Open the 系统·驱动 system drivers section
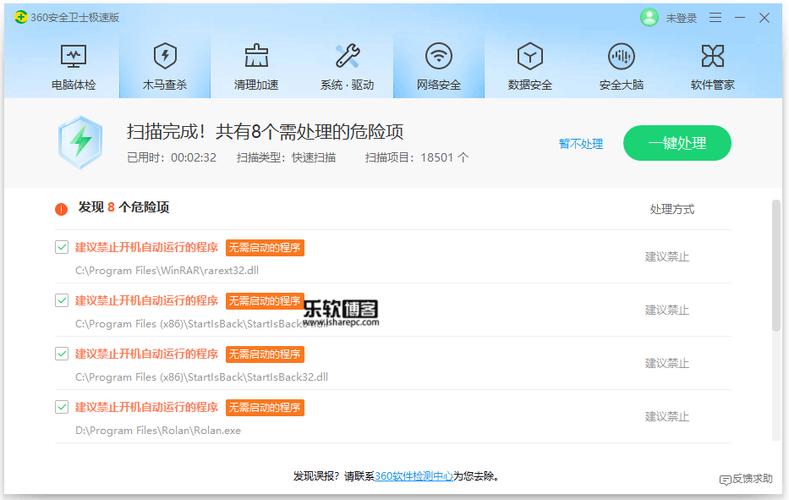 (x=347, y=67)
